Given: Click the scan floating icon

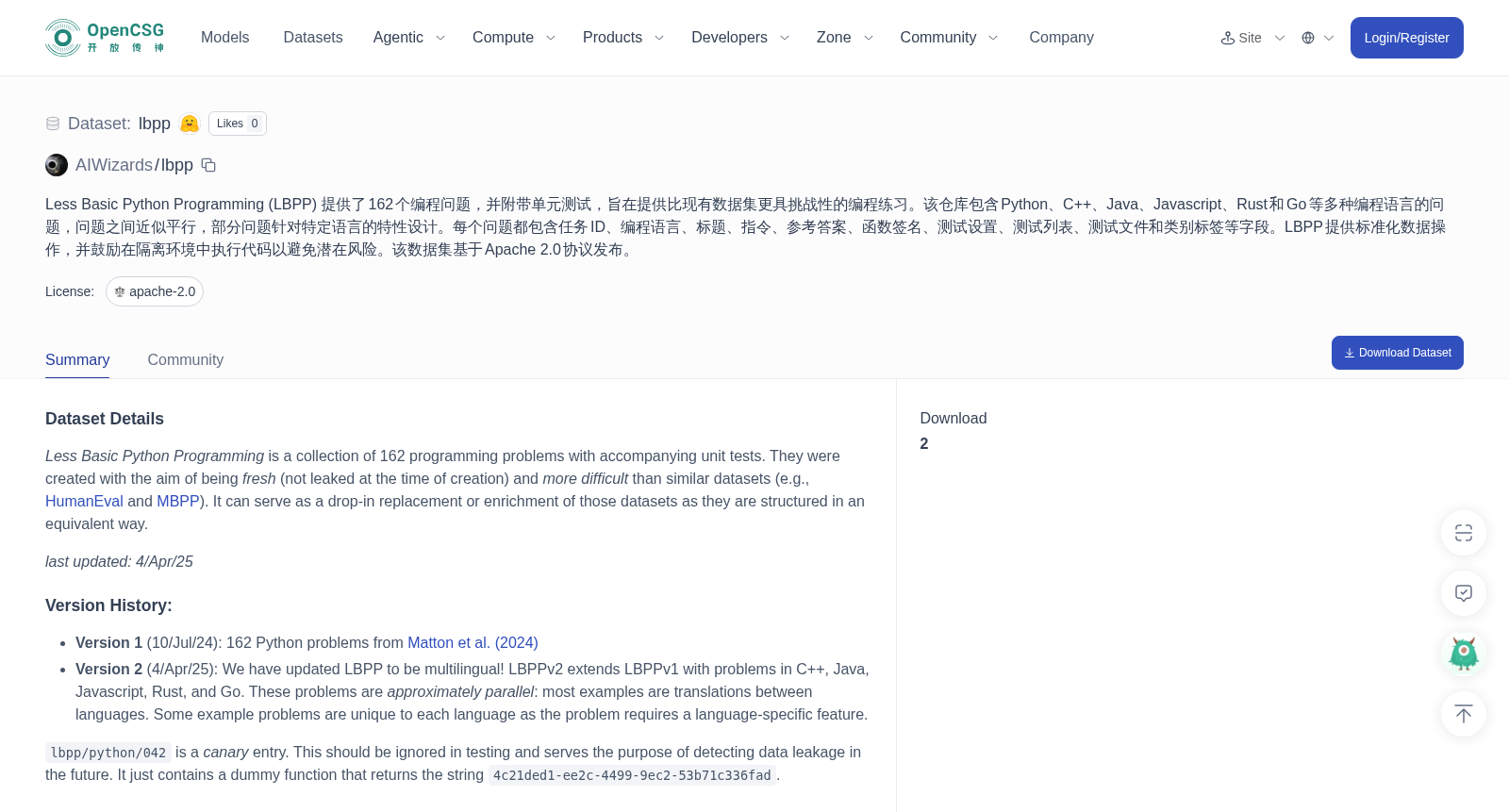Looking at the screenshot, I should coord(1464,533).
